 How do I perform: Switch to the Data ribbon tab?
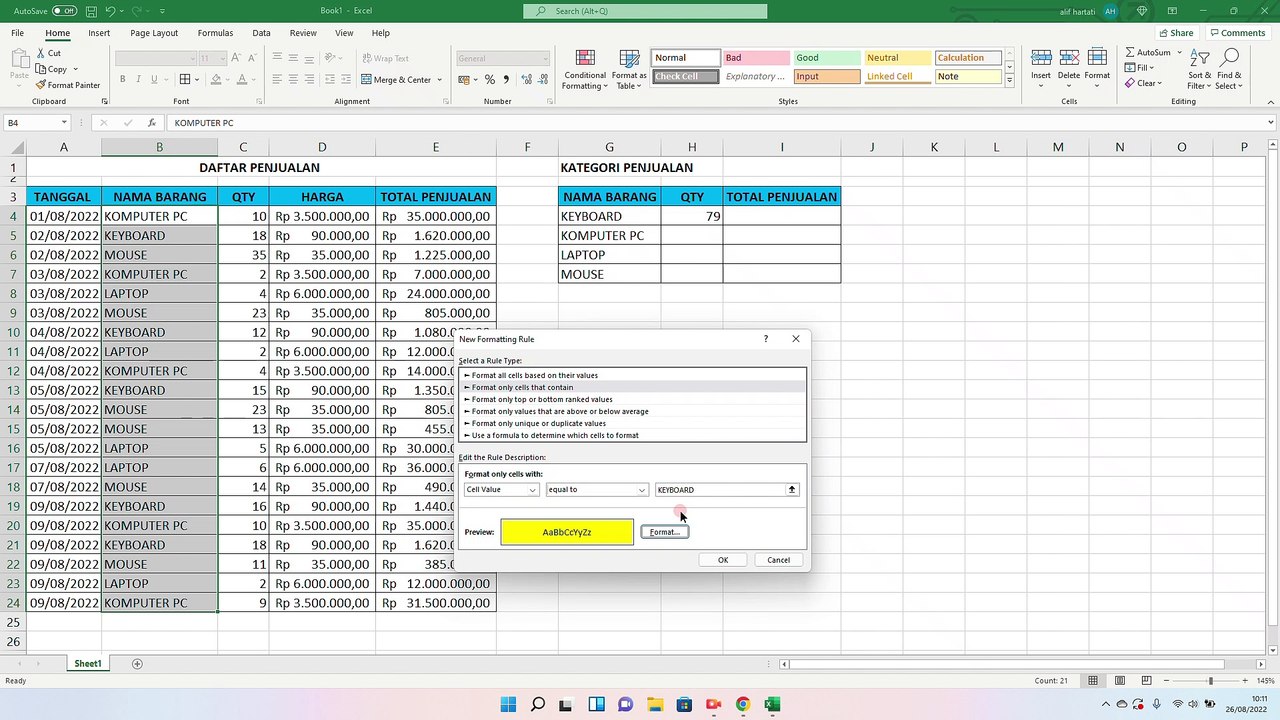tap(261, 33)
